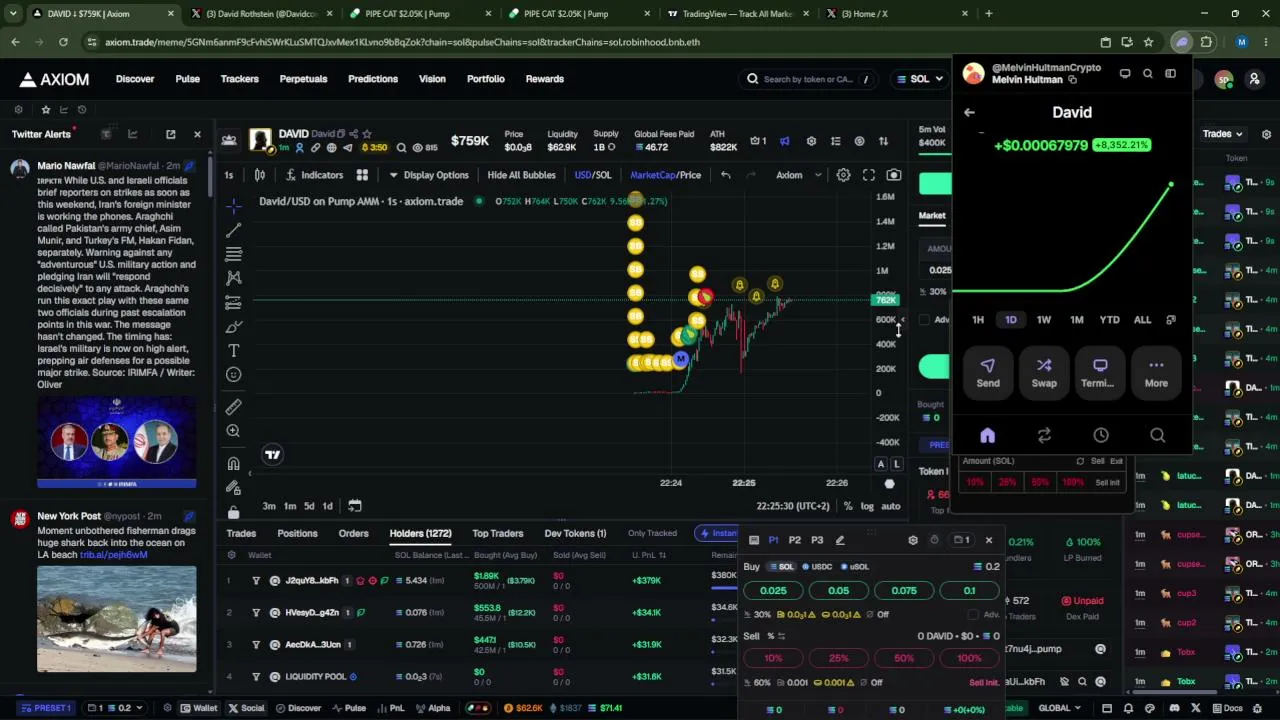Select the trend line drawing tool
Image resolution: width=1280 pixels, height=720 pixels.
[x=233, y=230]
